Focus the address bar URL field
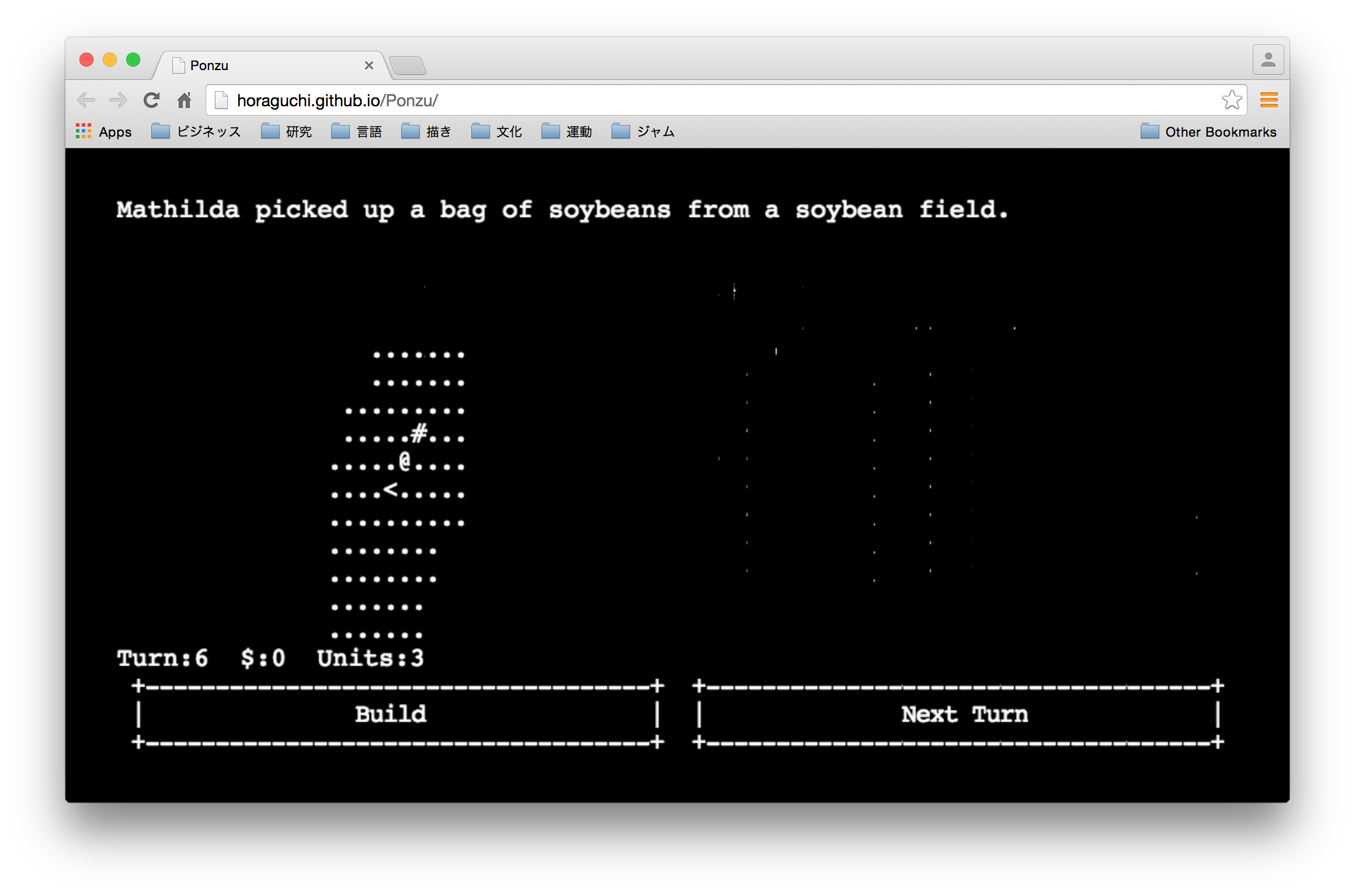 (x=701, y=100)
